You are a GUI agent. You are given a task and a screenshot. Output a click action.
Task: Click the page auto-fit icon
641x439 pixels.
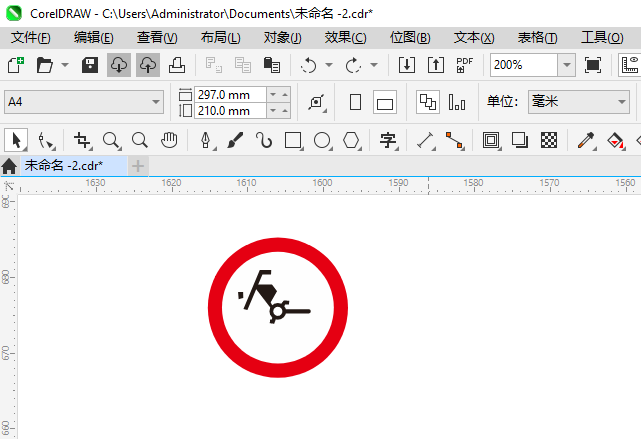pyautogui.click(x=317, y=102)
